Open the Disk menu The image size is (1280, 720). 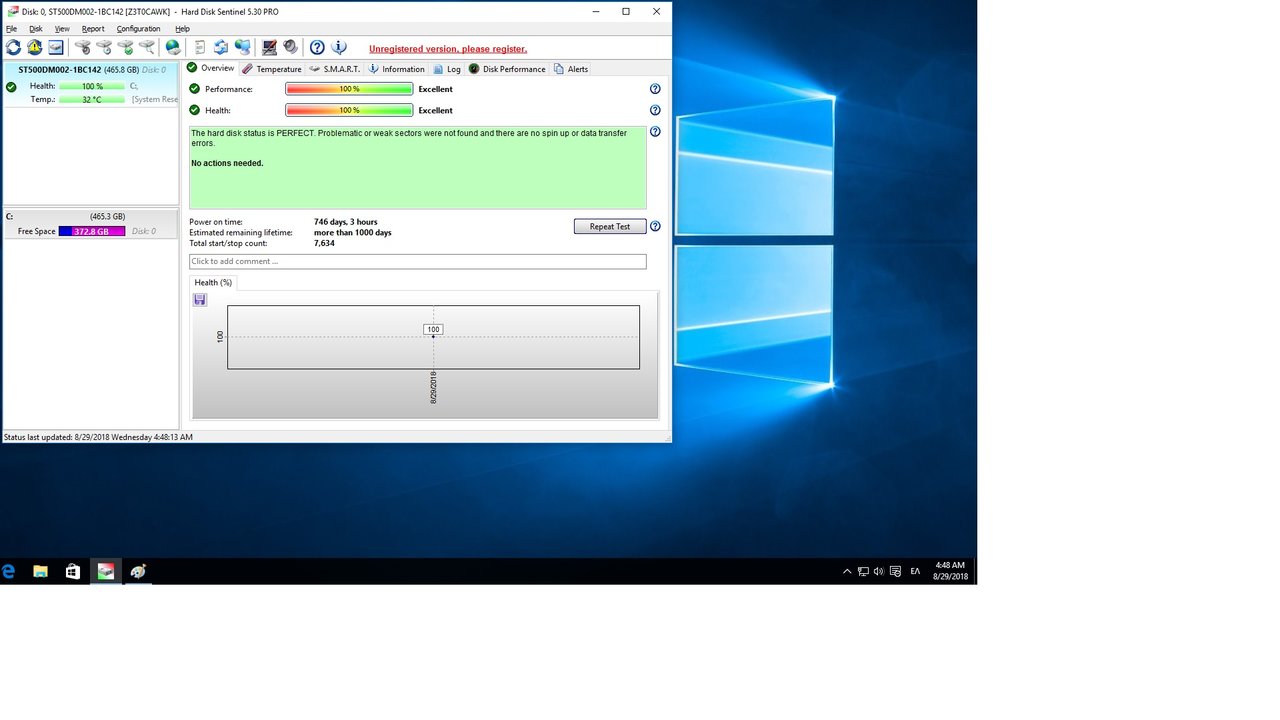pyautogui.click(x=36, y=29)
